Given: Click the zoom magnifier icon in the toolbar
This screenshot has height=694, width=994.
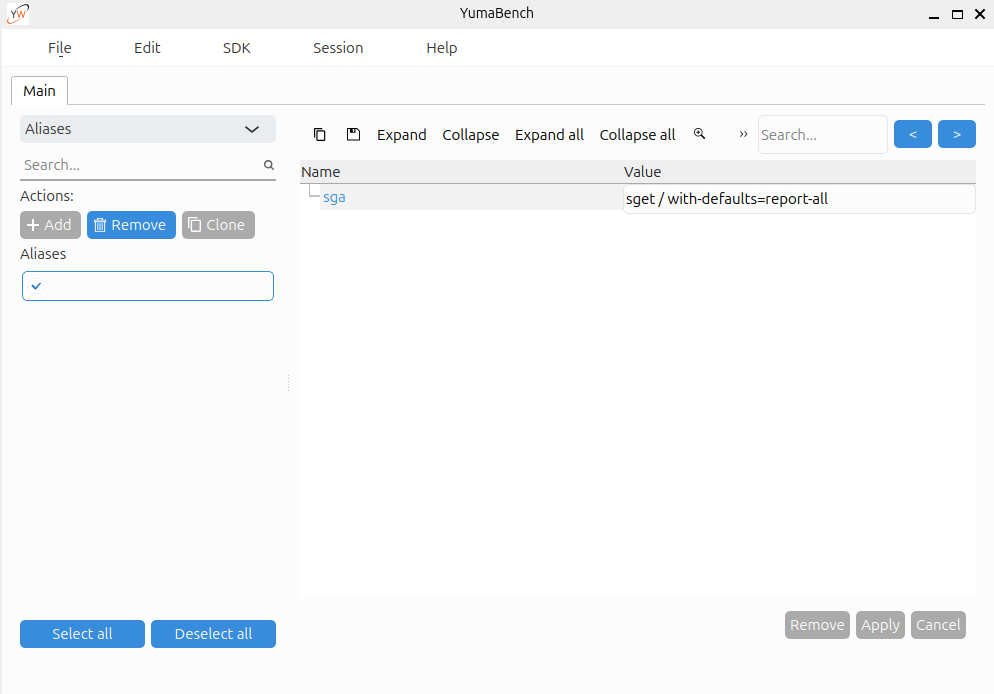Looking at the screenshot, I should coord(699,134).
